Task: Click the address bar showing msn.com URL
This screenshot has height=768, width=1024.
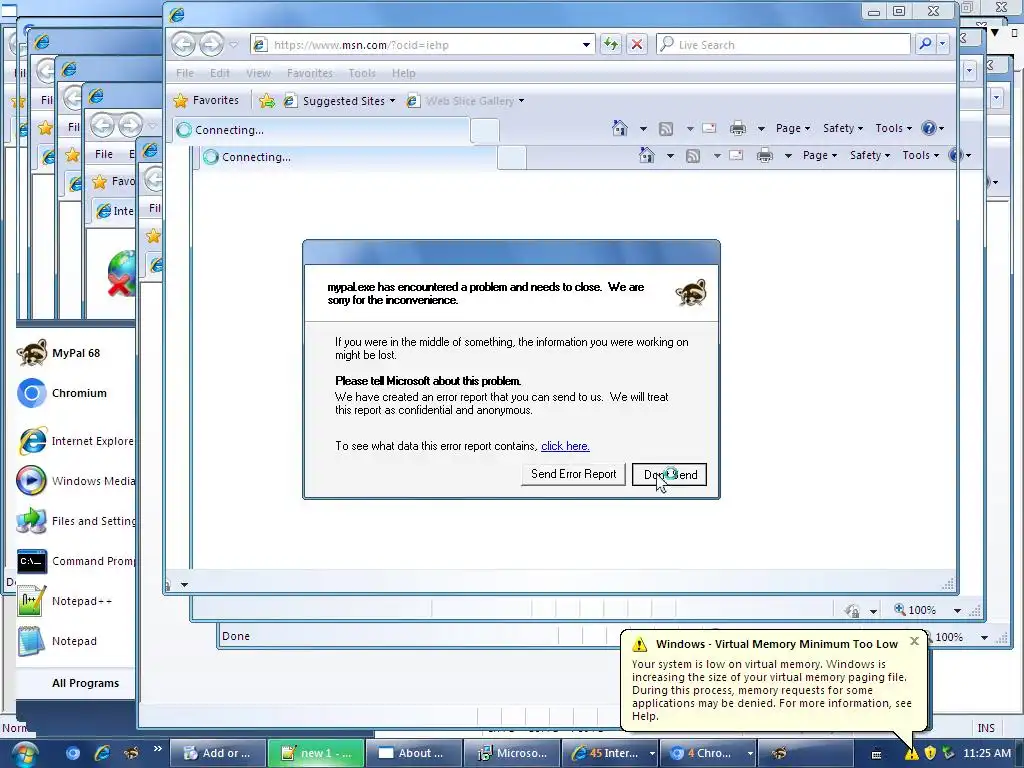Action: pyautogui.click(x=418, y=44)
